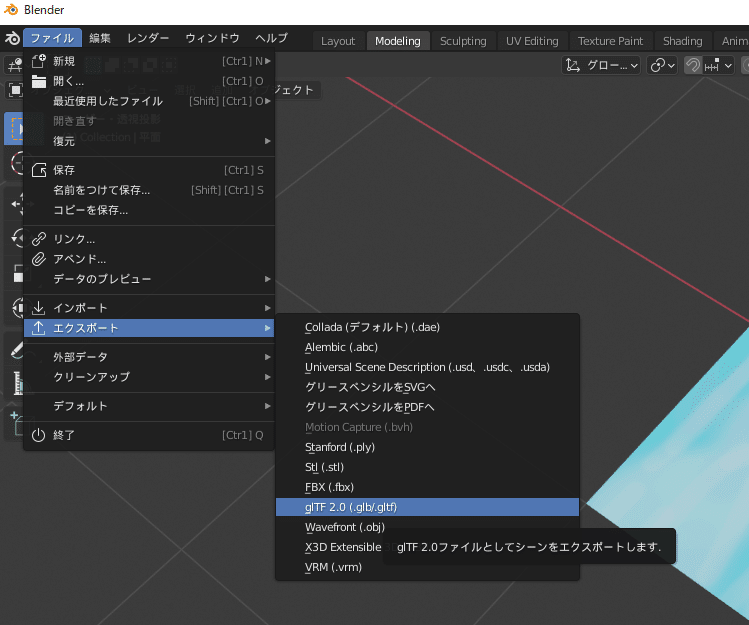Open the グロー transform orientation dropdown

pos(601,65)
